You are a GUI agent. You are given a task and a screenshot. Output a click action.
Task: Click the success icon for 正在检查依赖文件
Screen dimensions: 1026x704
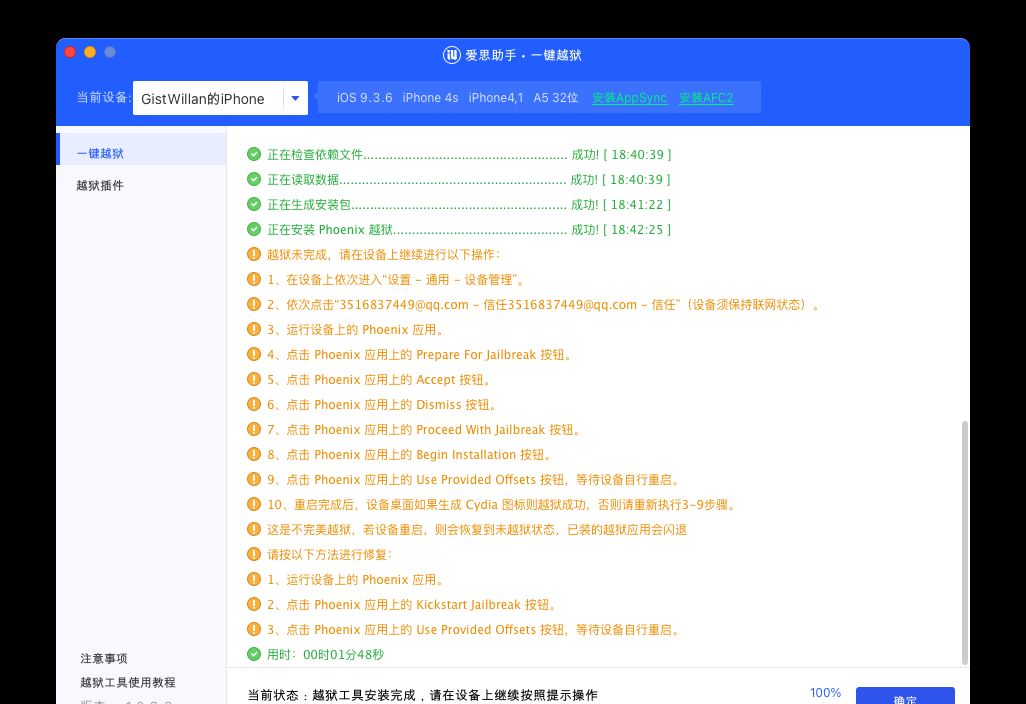coord(254,154)
